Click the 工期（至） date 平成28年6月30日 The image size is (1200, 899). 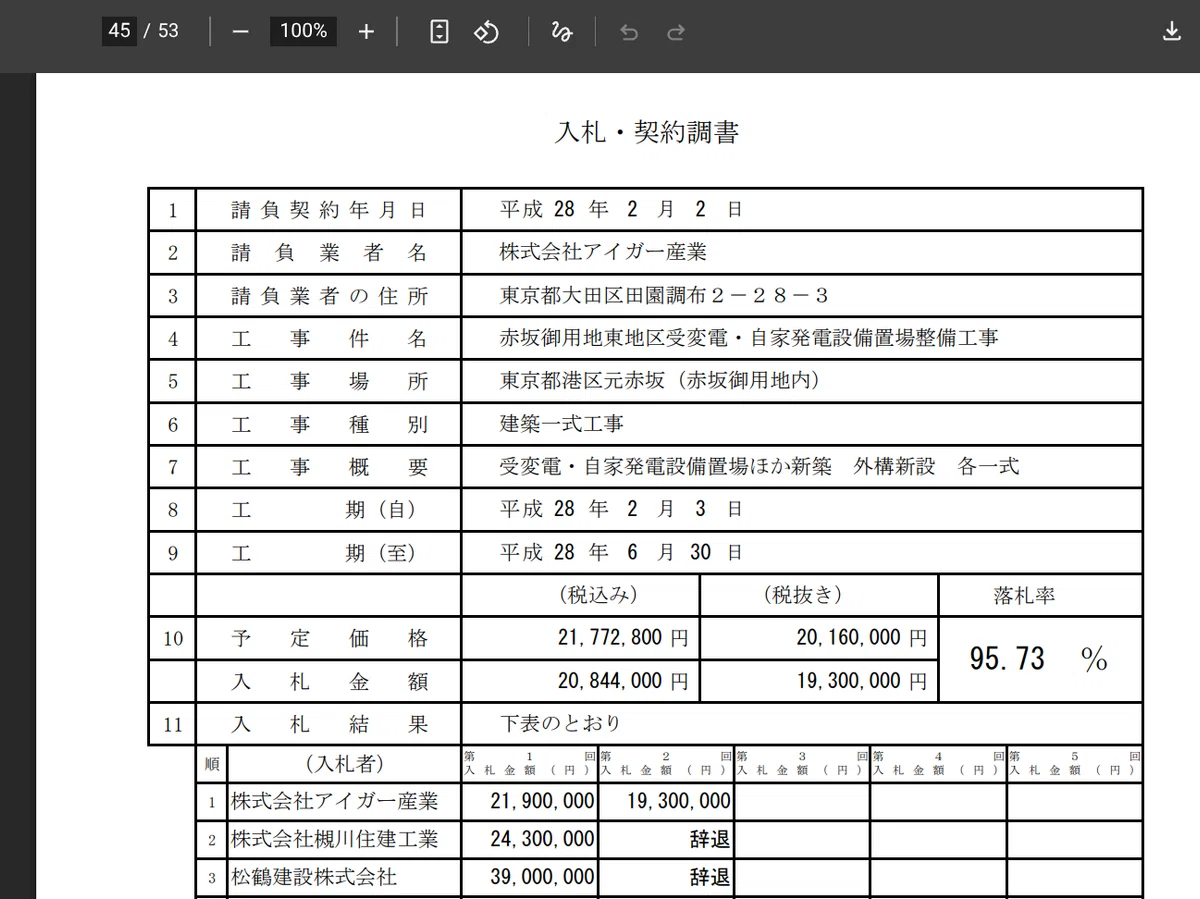click(x=621, y=552)
